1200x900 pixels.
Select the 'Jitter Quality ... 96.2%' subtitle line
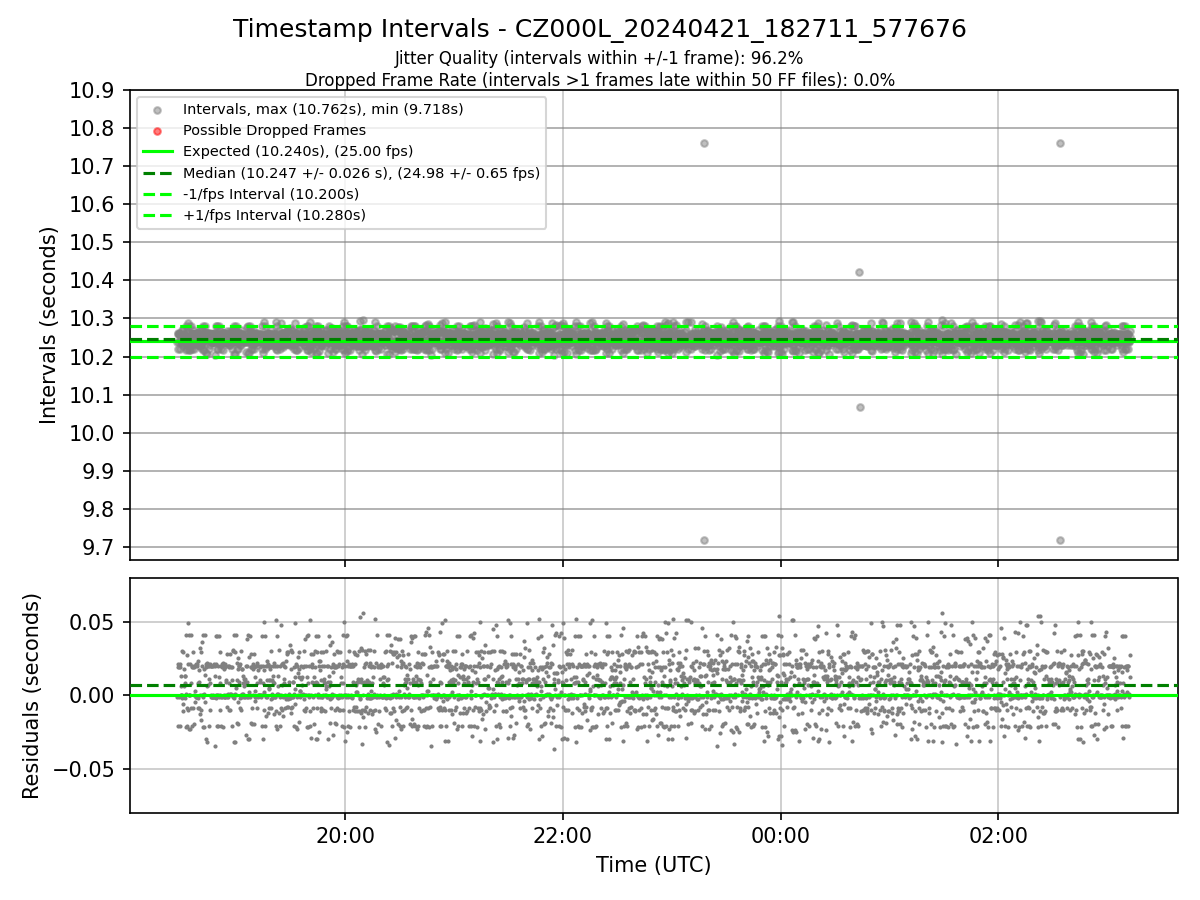[599, 59]
